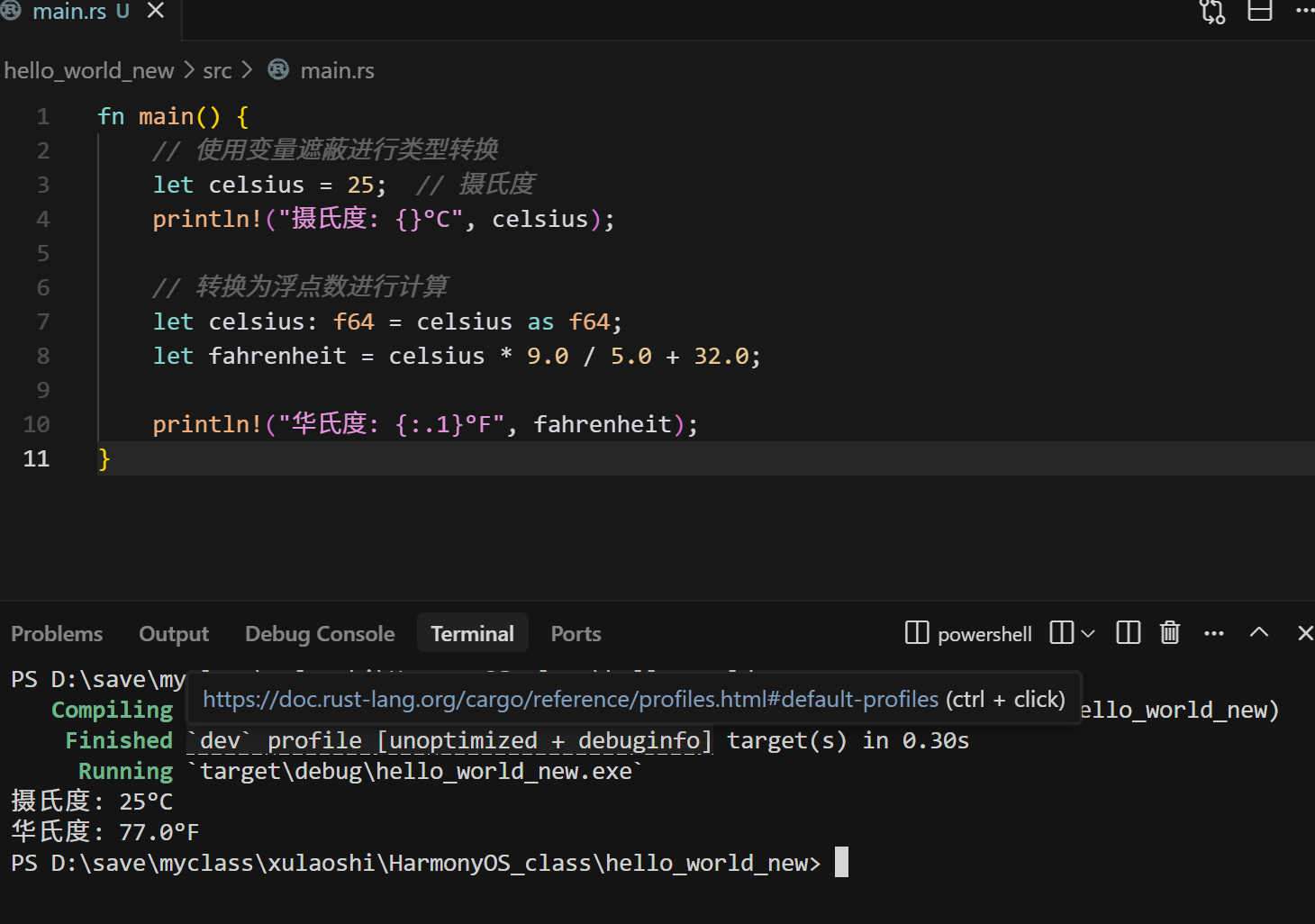Screen dimensions: 1315x924
Task: Click terminal prompt input cursor
Action: pyautogui.click(x=841, y=862)
